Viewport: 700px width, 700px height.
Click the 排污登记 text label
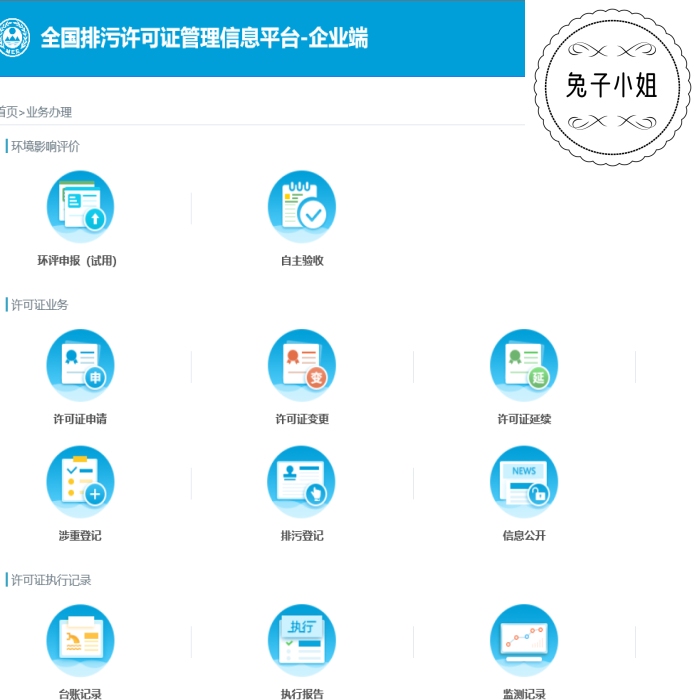point(302,535)
